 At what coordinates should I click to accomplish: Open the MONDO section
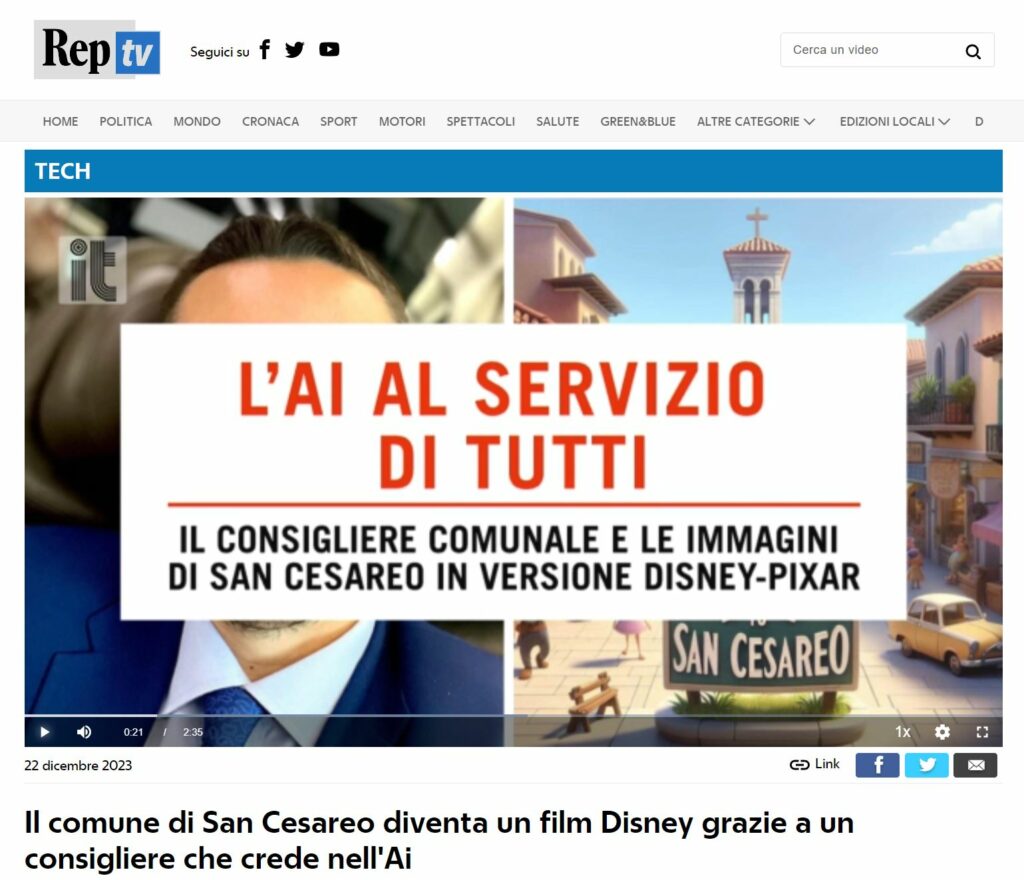tap(197, 121)
